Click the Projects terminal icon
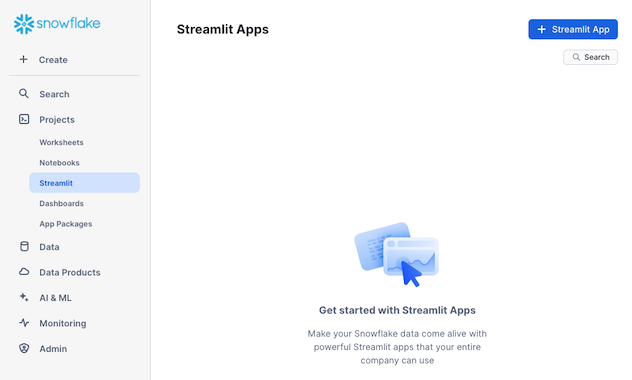632x380 pixels. point(24,119)
